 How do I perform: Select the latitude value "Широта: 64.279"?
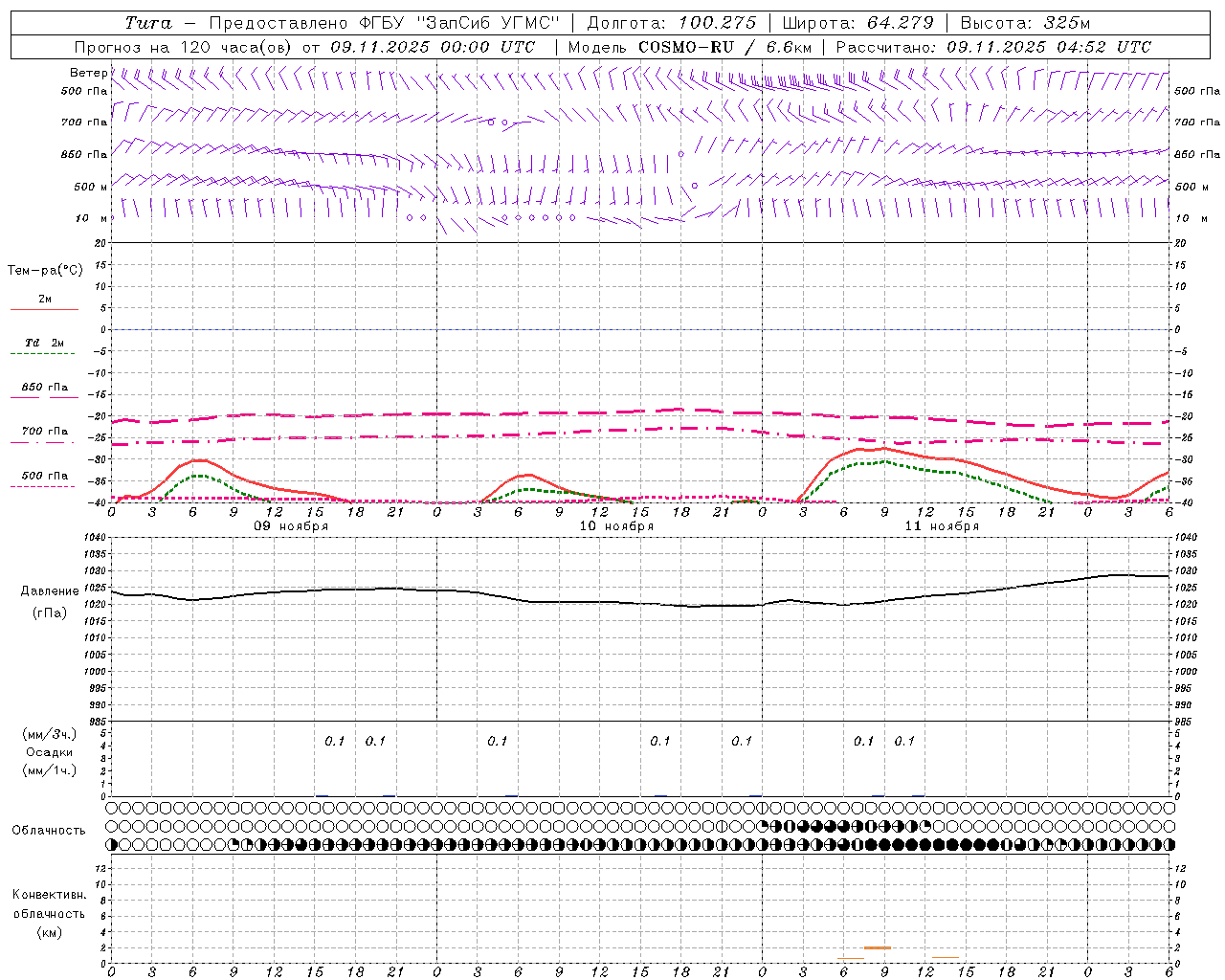point(857,23)
